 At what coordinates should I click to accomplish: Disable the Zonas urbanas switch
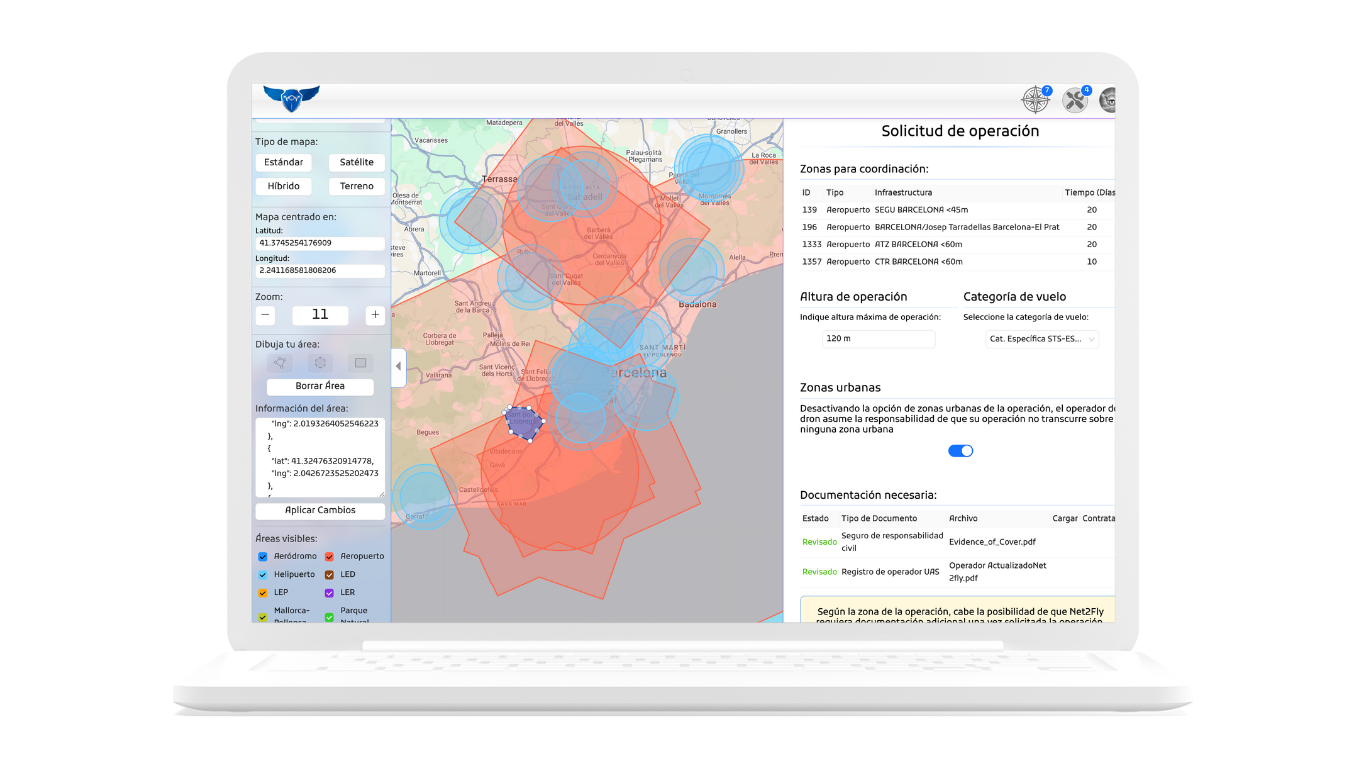(960, 451)
